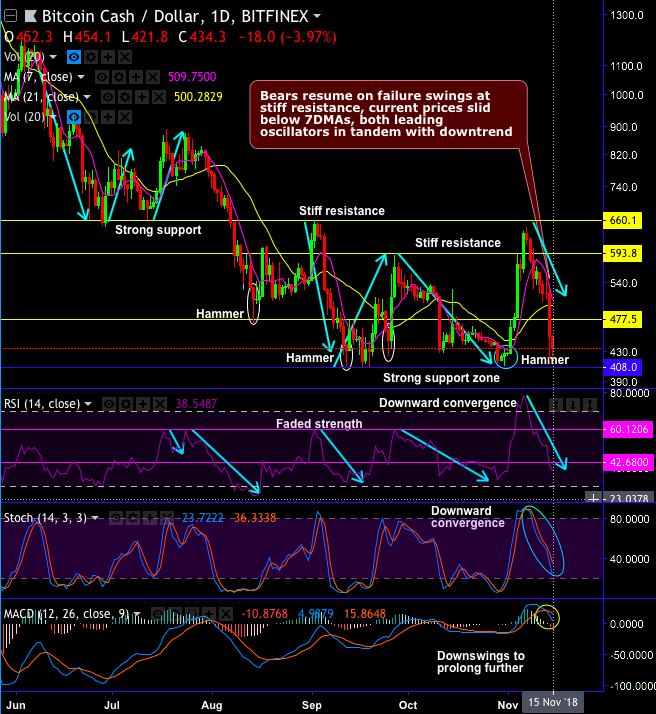The height and width of the screenshot is (714, 656).
Task: Toggle eye icon for RSI (14, close)
Action: tap(108, 404)
